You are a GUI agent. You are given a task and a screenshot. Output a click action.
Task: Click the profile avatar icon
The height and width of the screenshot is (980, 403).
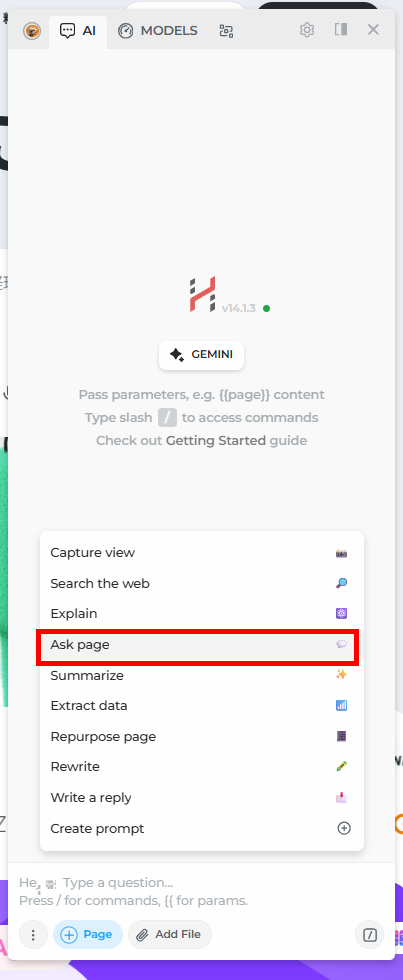click(32, 31)
